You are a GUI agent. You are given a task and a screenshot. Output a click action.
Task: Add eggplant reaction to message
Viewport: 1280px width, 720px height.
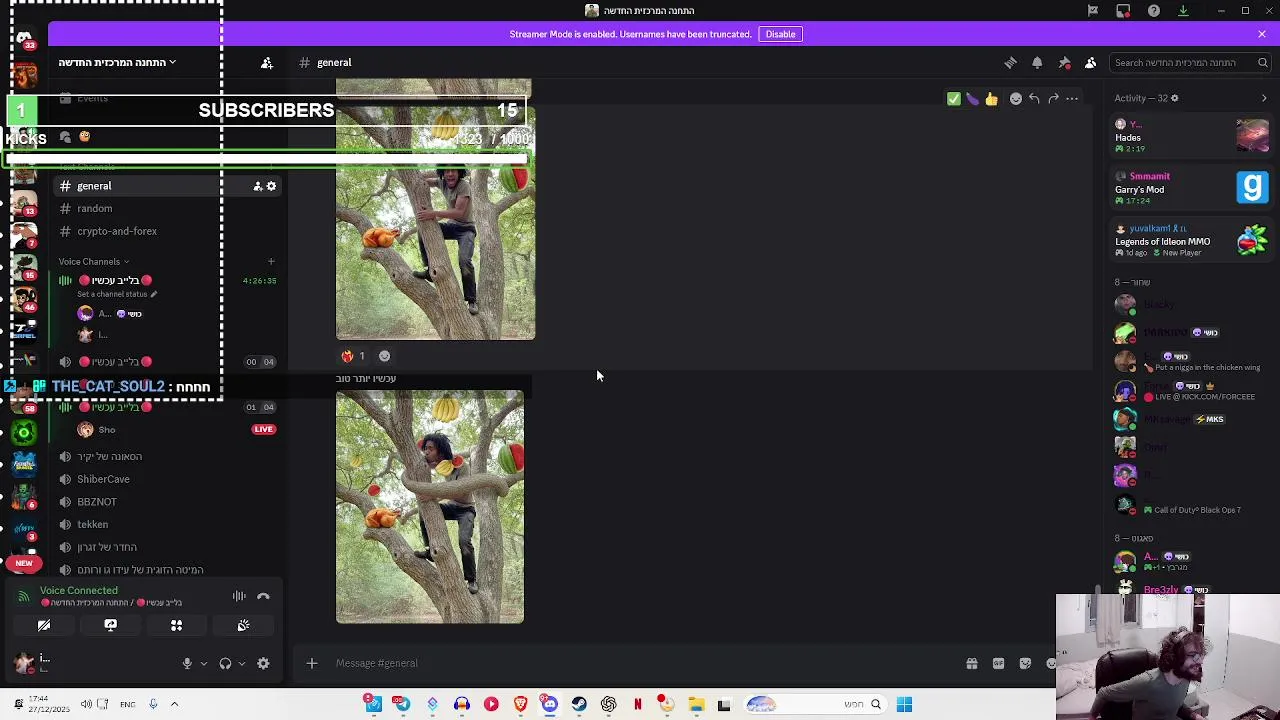[972, 99]
